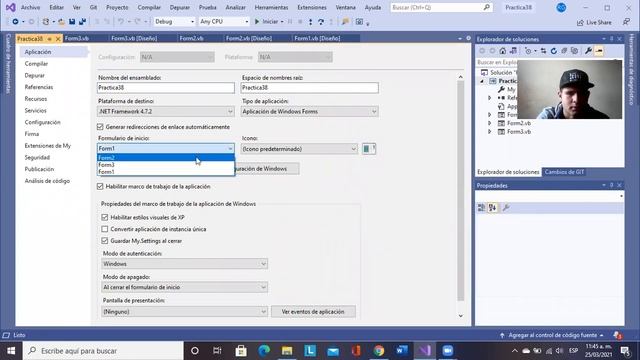Select Form3 in startup form list

click(x=166, y=165)
